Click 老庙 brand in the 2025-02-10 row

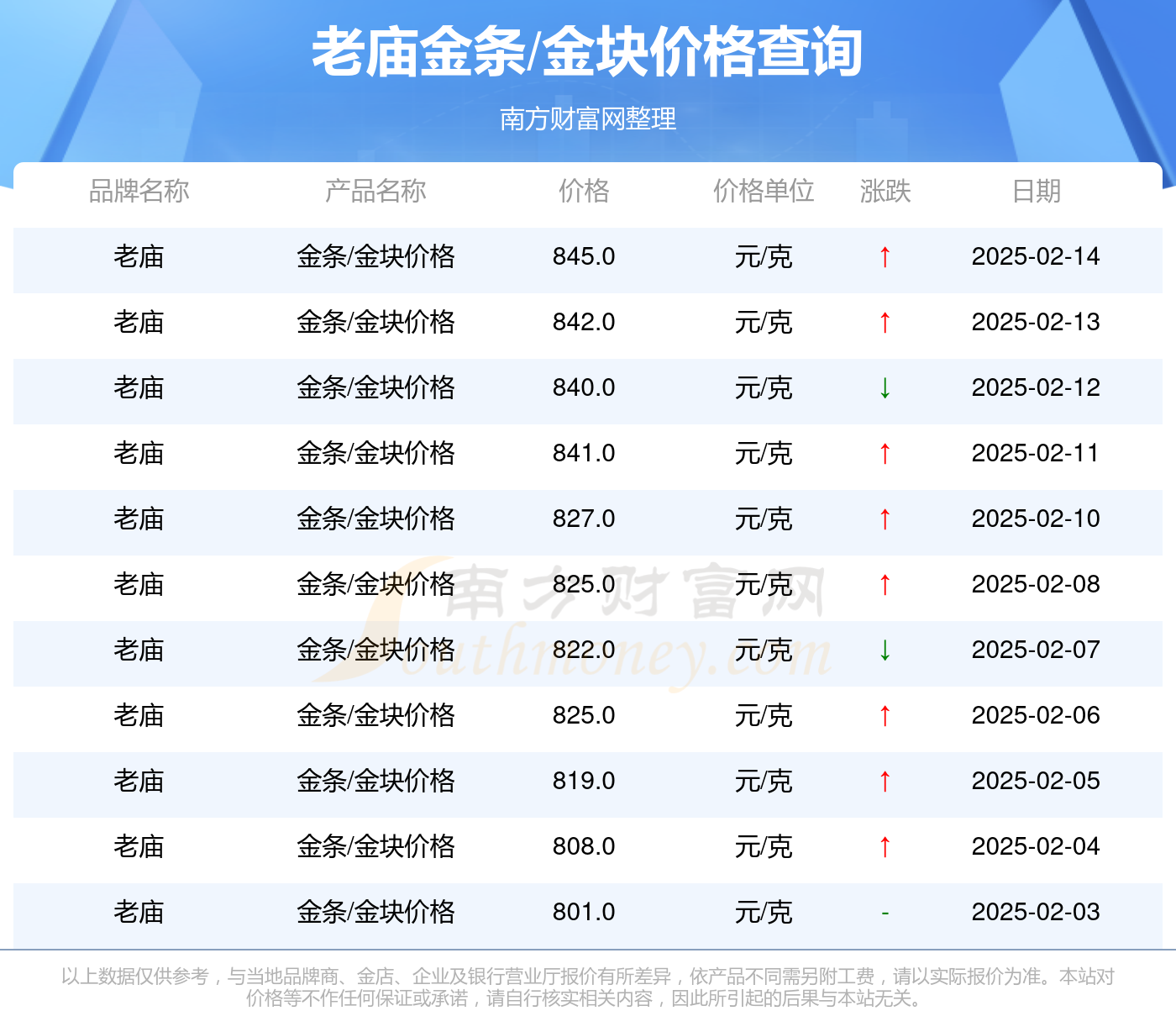[x=139, y=519]
